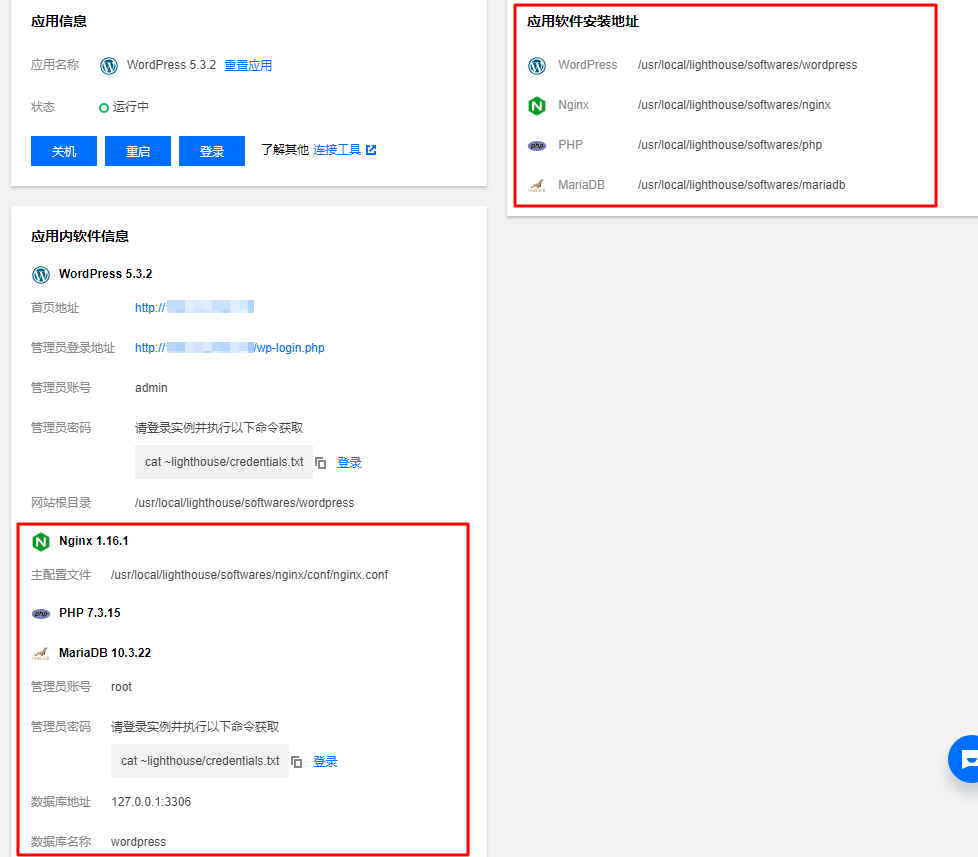Click the Nginx 1.16.1 heading text
The width and height of the screenshot is (978, 857).
coord(94,541)
